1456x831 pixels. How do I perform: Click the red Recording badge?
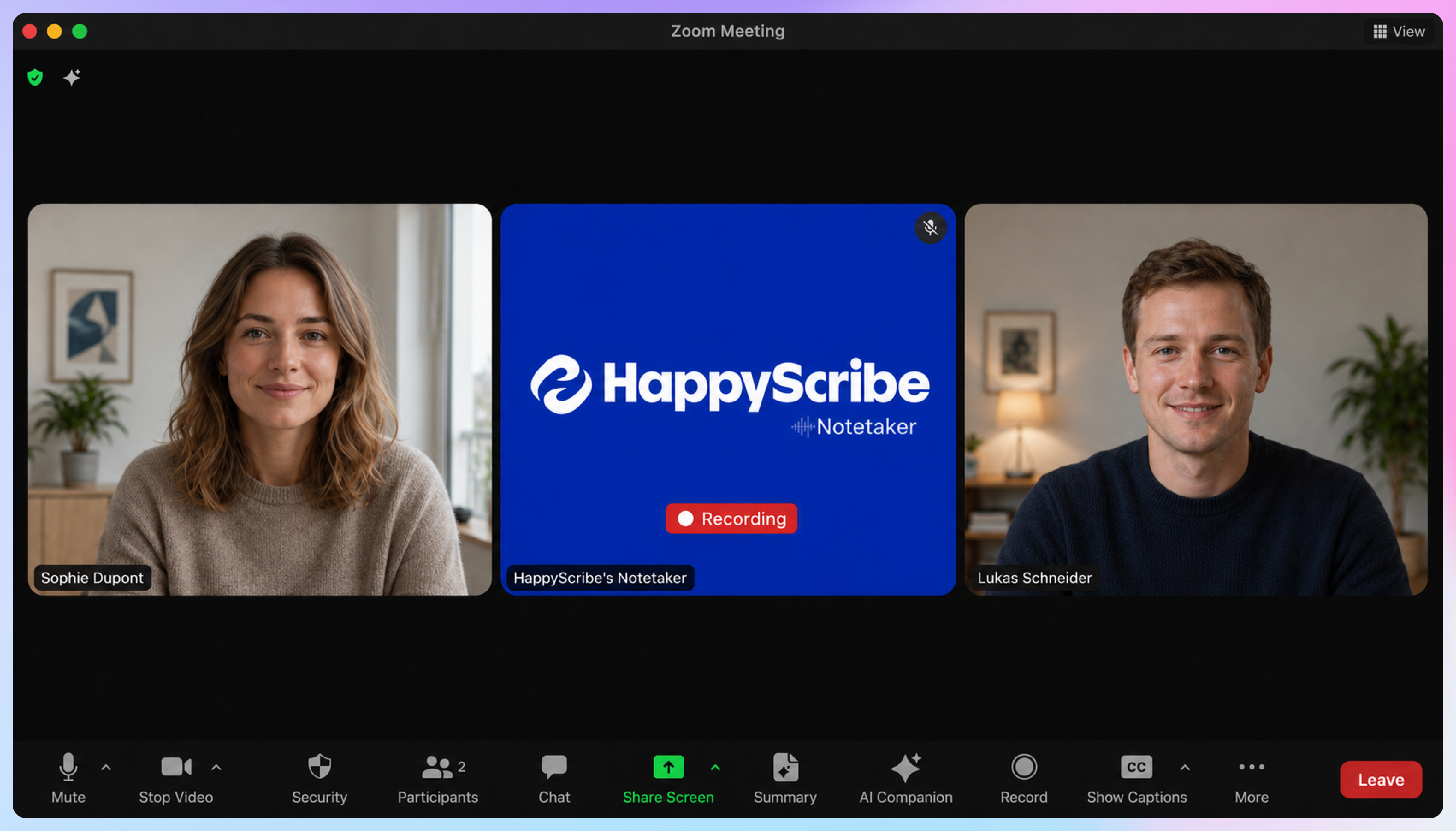731,518
